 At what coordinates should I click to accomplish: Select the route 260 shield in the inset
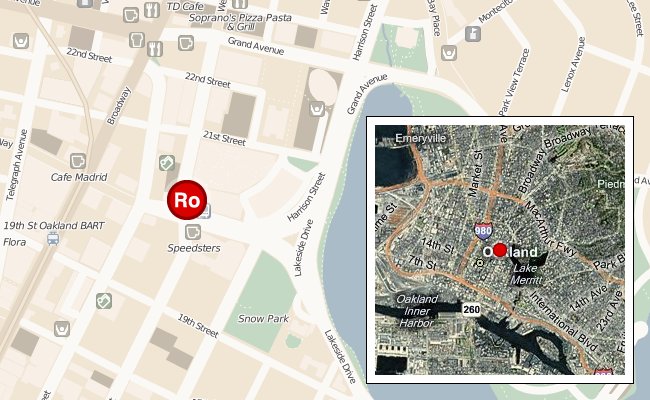point(471,309)
